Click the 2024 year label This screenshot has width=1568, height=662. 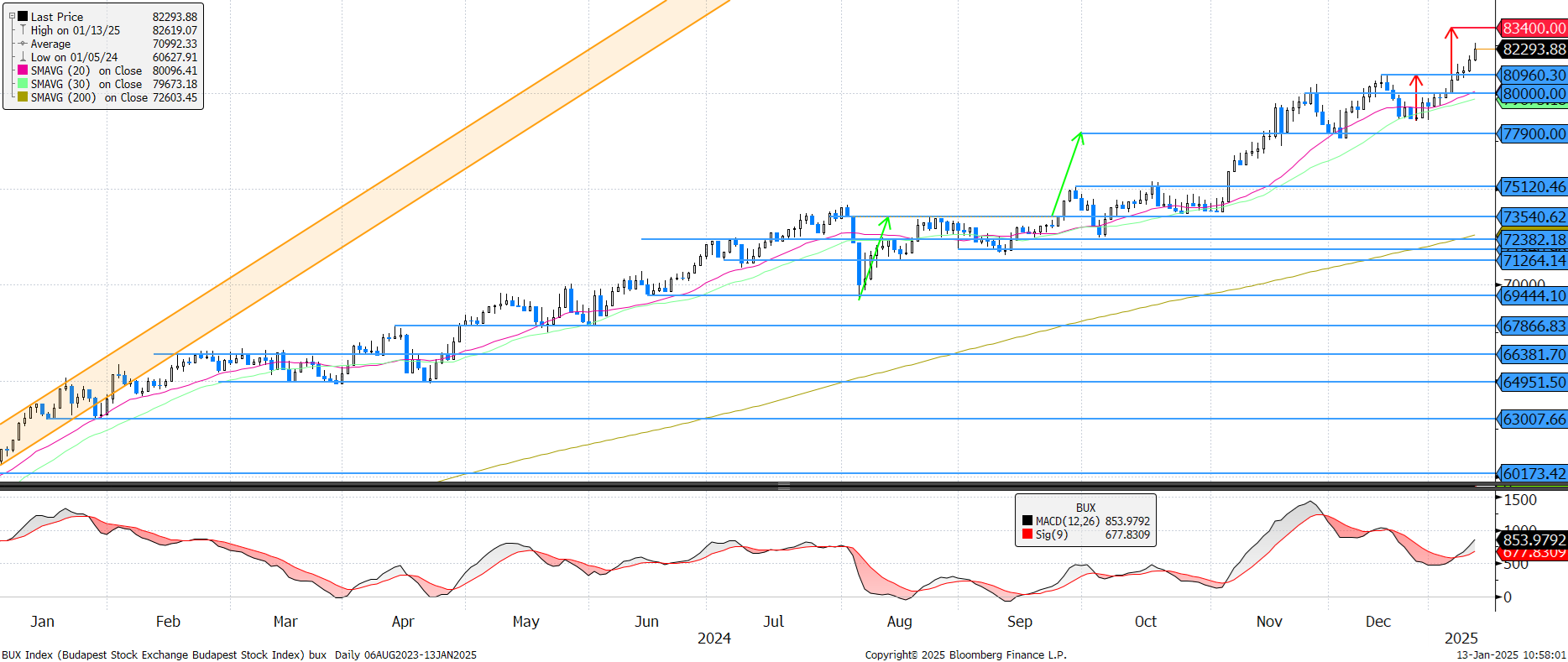coord(713,639)
